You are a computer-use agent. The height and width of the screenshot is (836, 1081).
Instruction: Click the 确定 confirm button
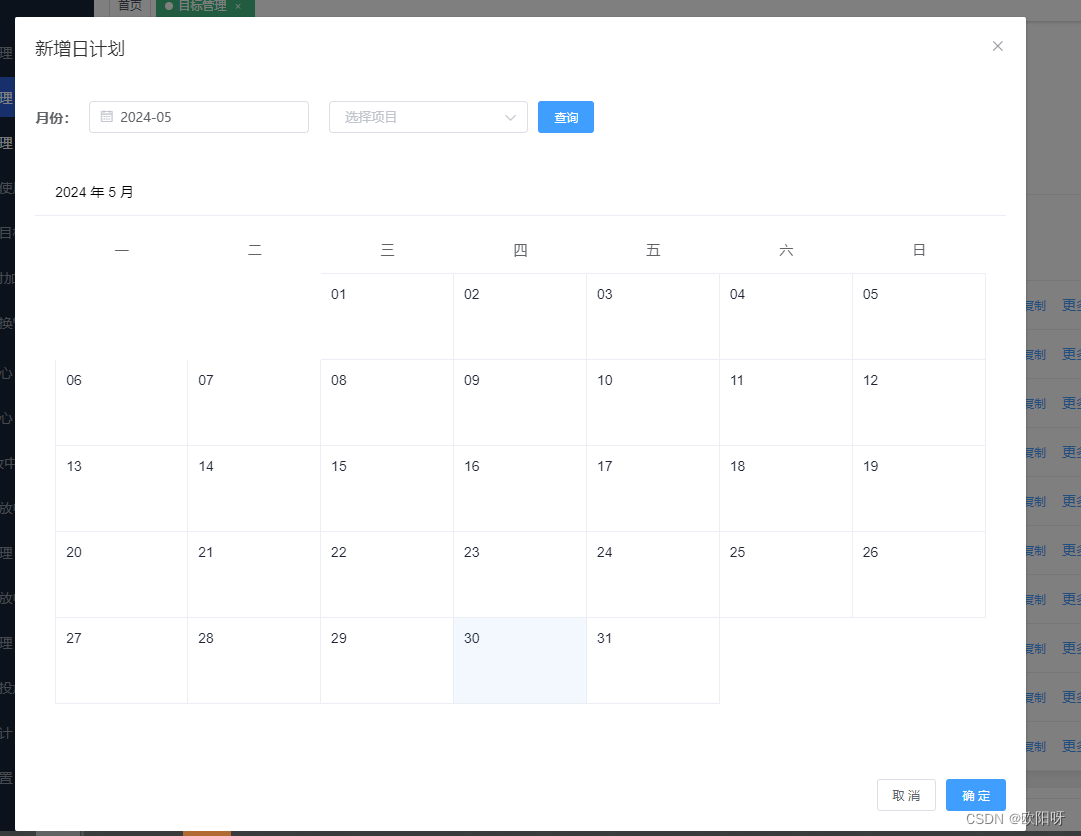pos(975,795)
